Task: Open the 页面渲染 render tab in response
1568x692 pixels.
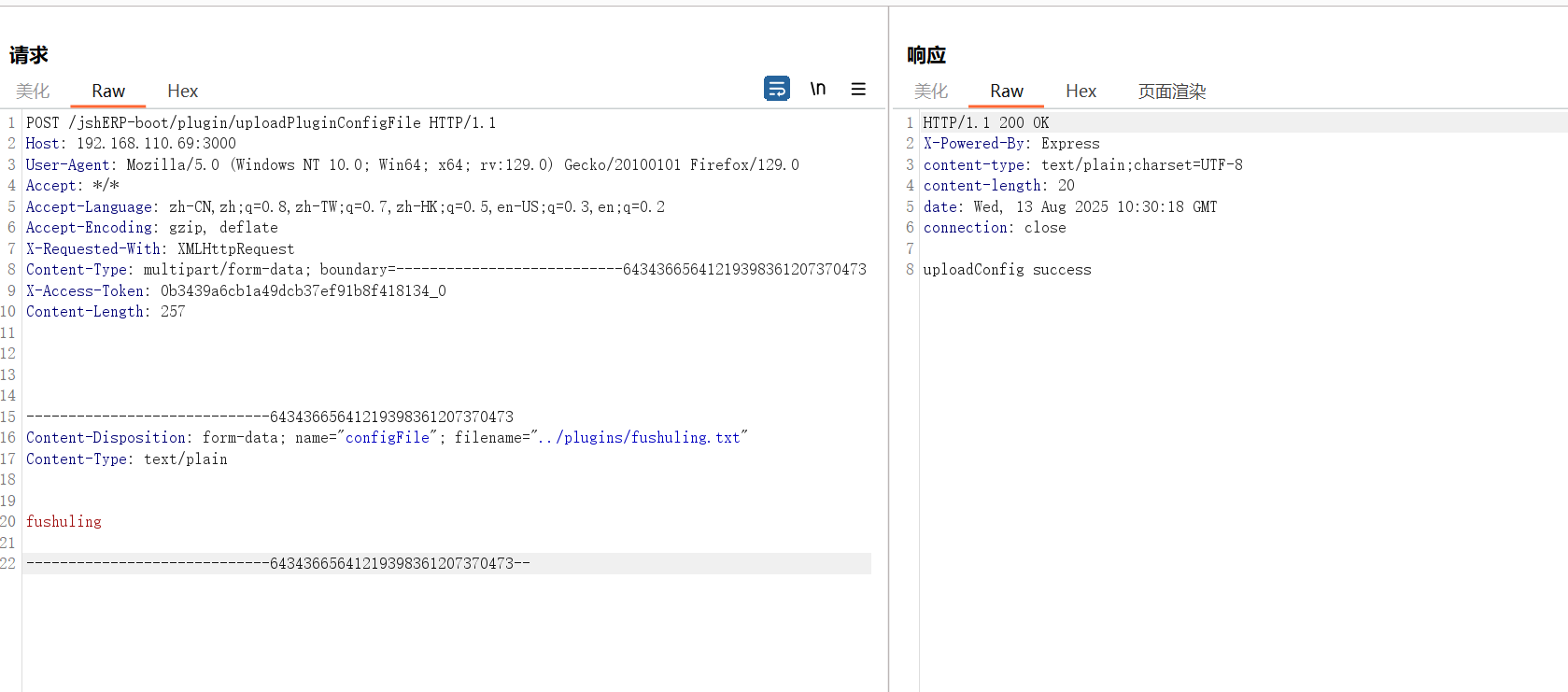Action: [1171, 92]
